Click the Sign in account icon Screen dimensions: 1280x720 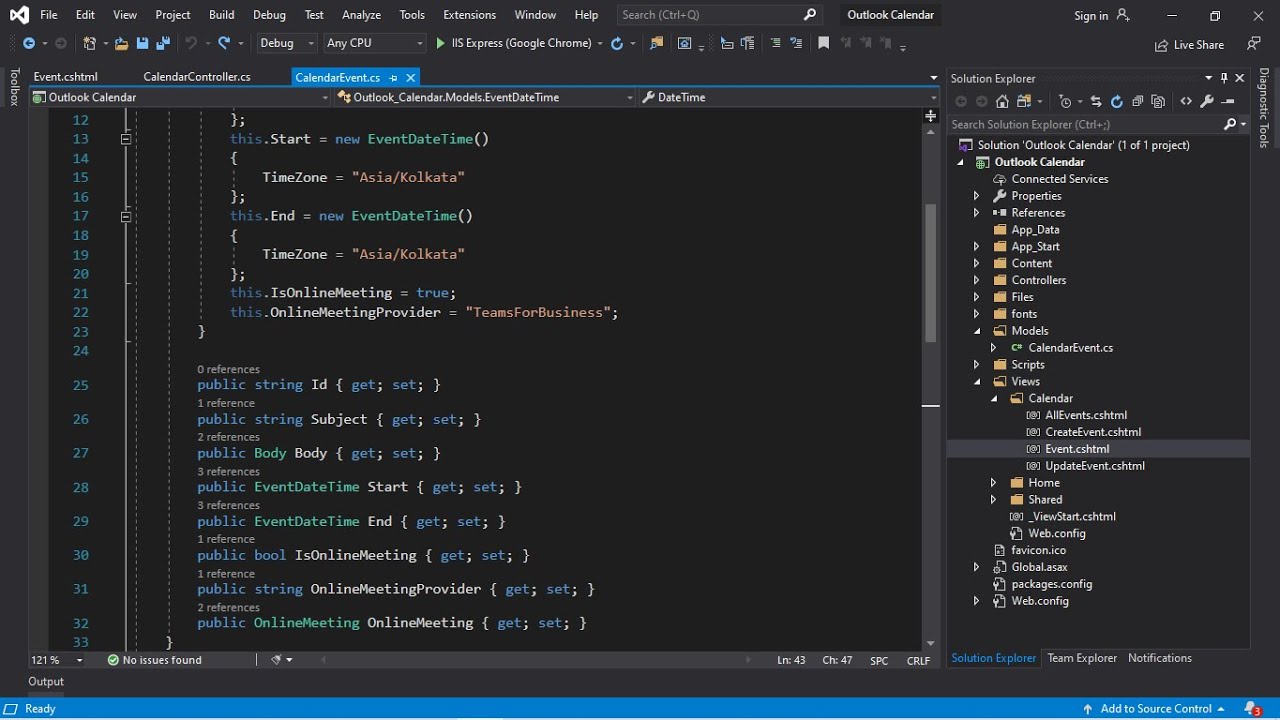tap(1123, 15)
